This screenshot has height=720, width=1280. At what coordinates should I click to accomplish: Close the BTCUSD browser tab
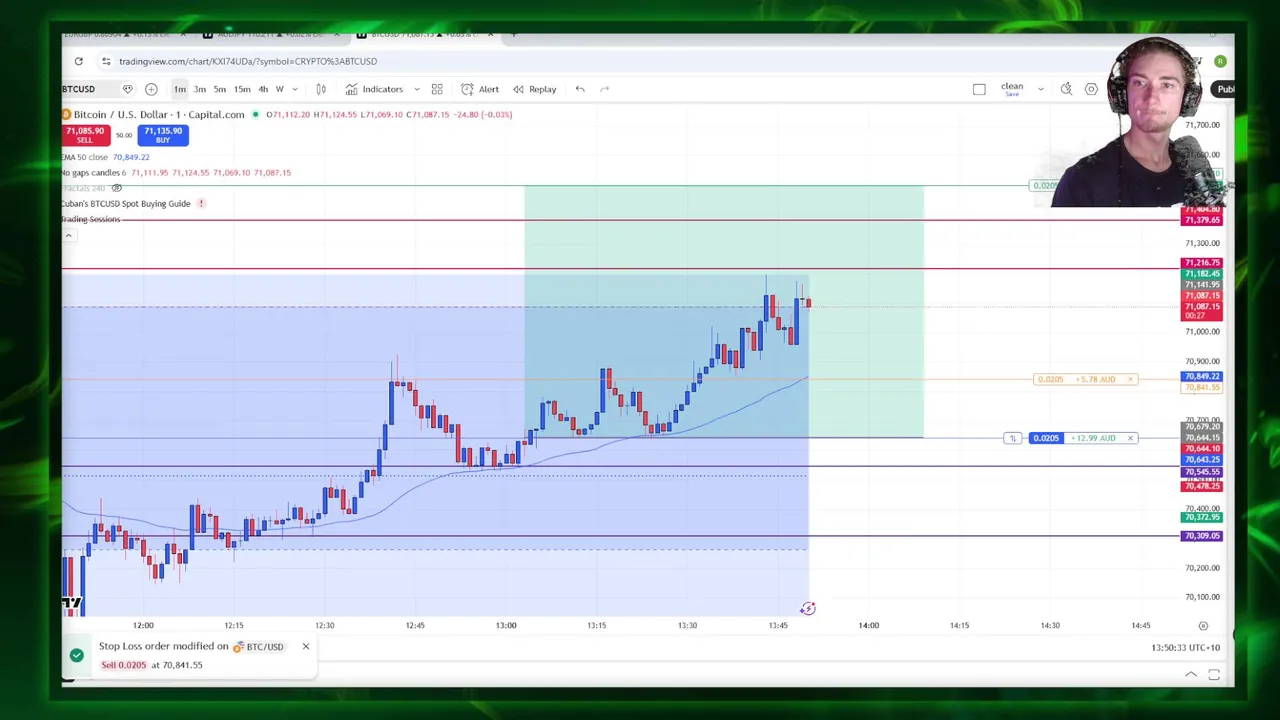coord(490,34)
